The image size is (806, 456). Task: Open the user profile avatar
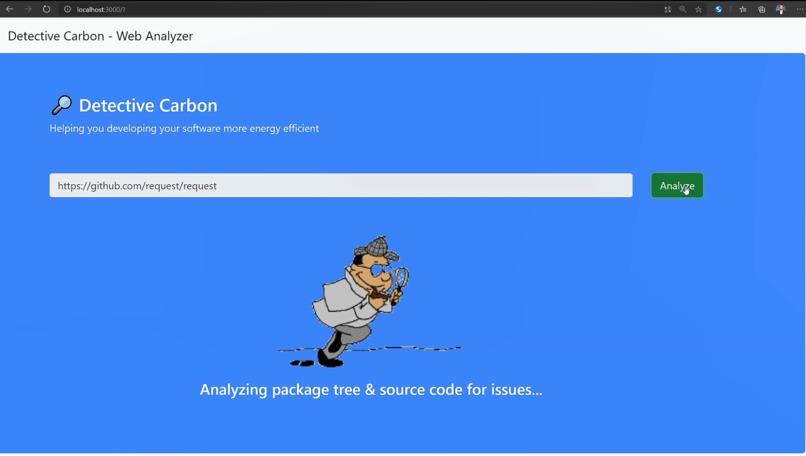tap(780, 9)
